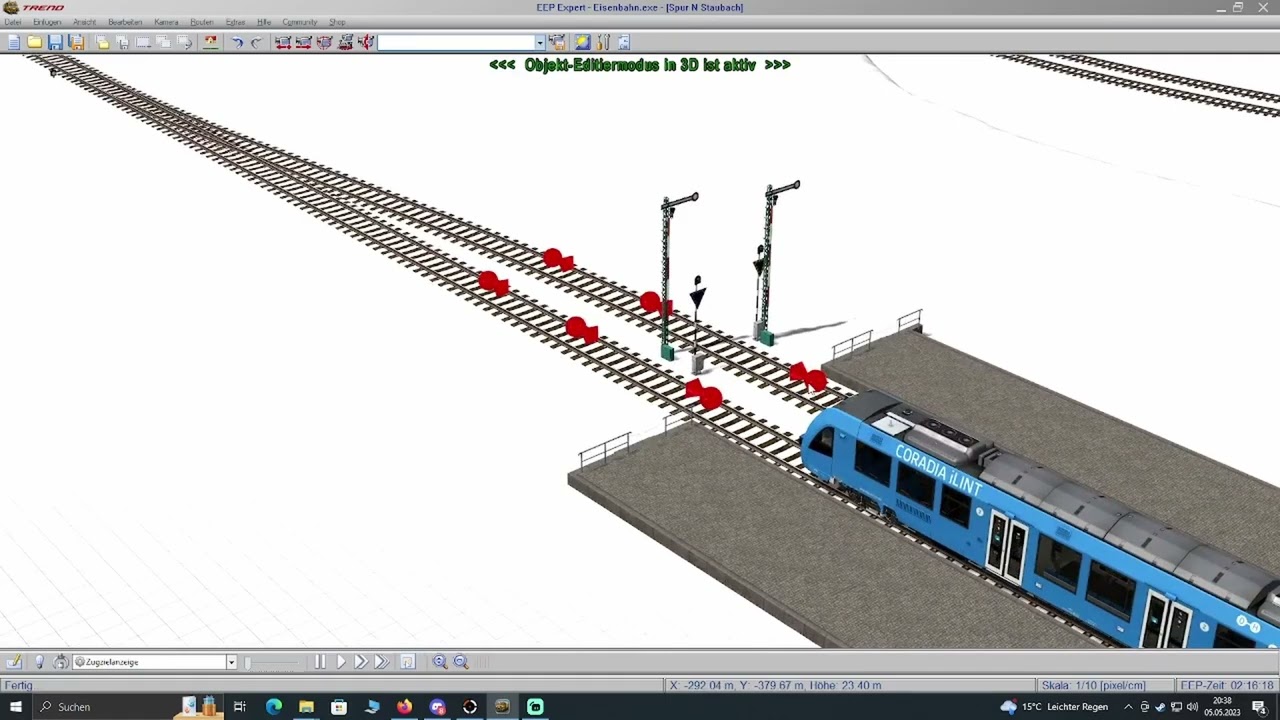This screenshot has height=720, width=1280.
Task: Open the Ansicht menu
Action: [84, 22]
